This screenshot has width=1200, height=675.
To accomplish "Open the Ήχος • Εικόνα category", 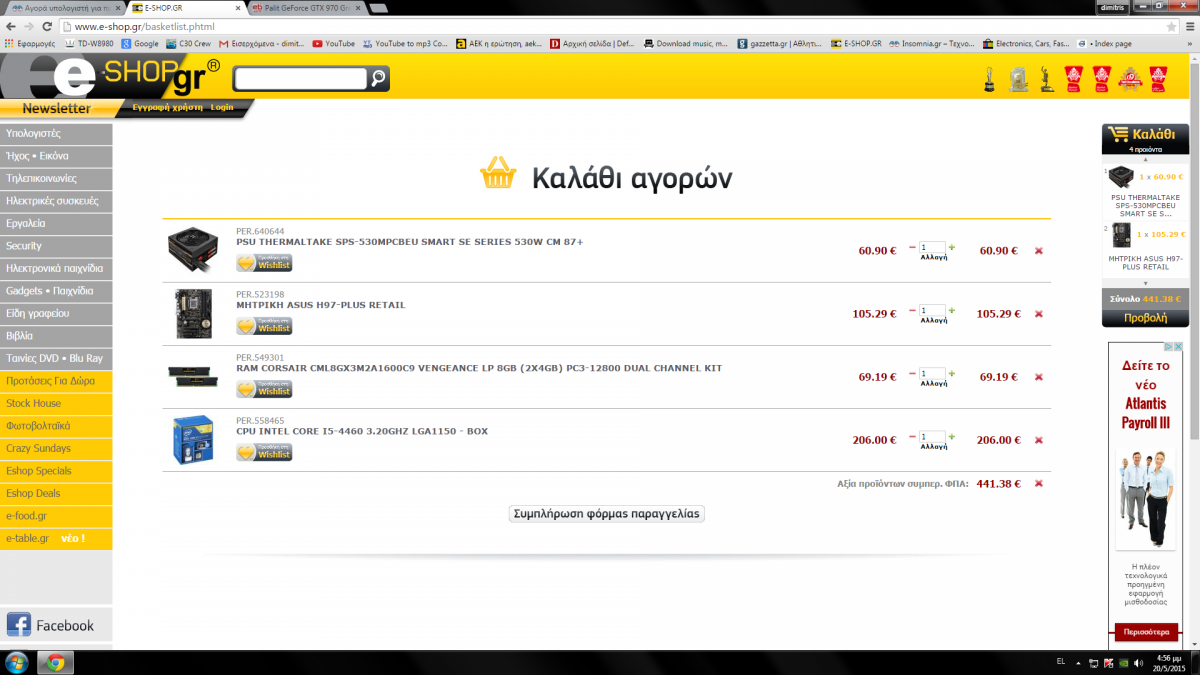I will pyautogui.click(x=56, y=156).
